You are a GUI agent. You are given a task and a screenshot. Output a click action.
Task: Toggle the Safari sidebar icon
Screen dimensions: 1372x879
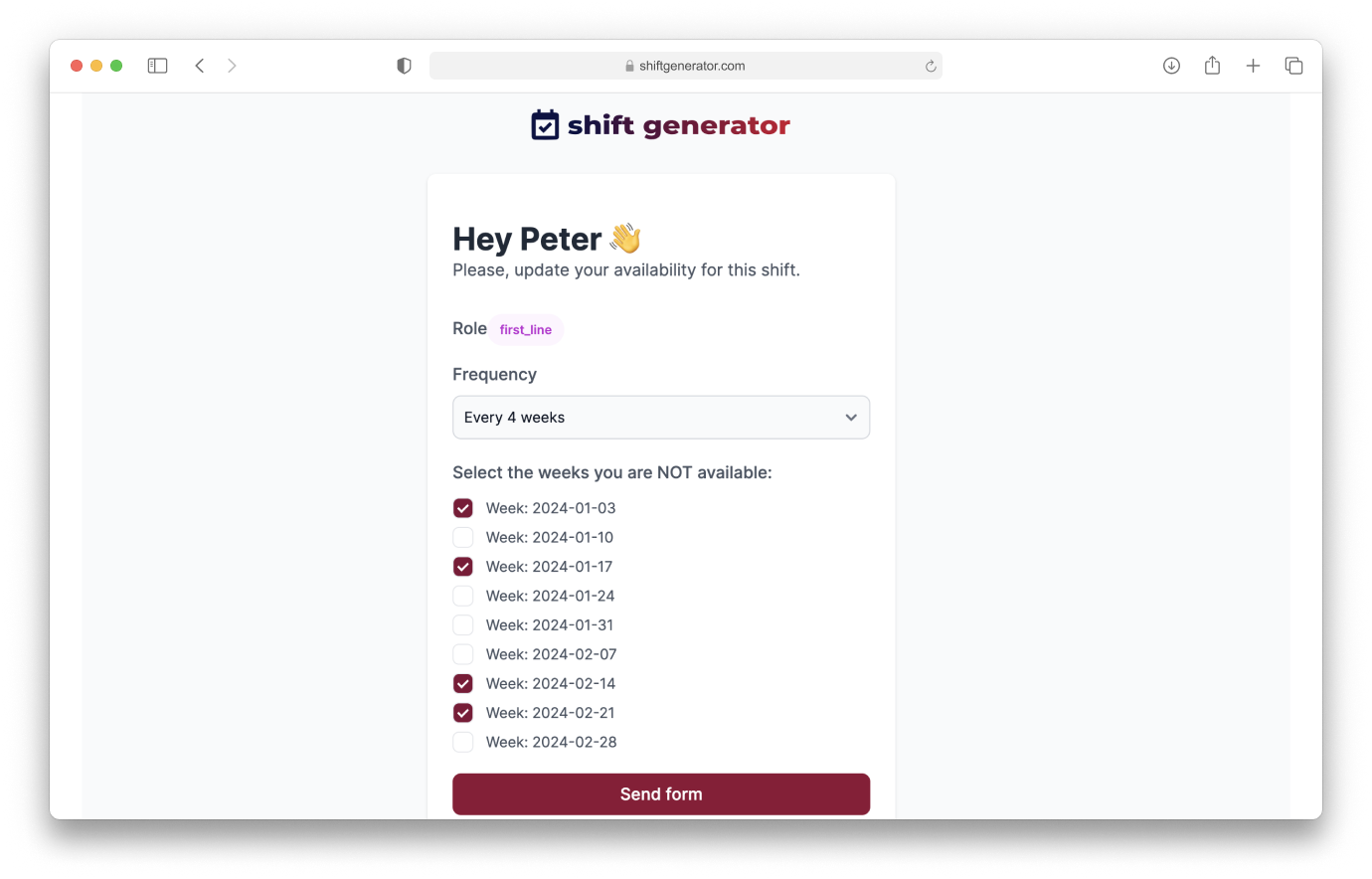(157, 66)
